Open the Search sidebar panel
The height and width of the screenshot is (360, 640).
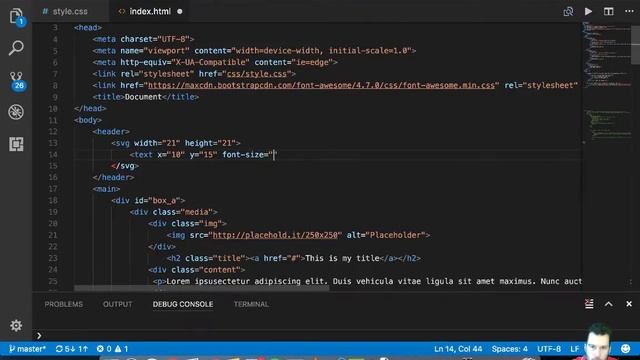(x=16, y=48)
